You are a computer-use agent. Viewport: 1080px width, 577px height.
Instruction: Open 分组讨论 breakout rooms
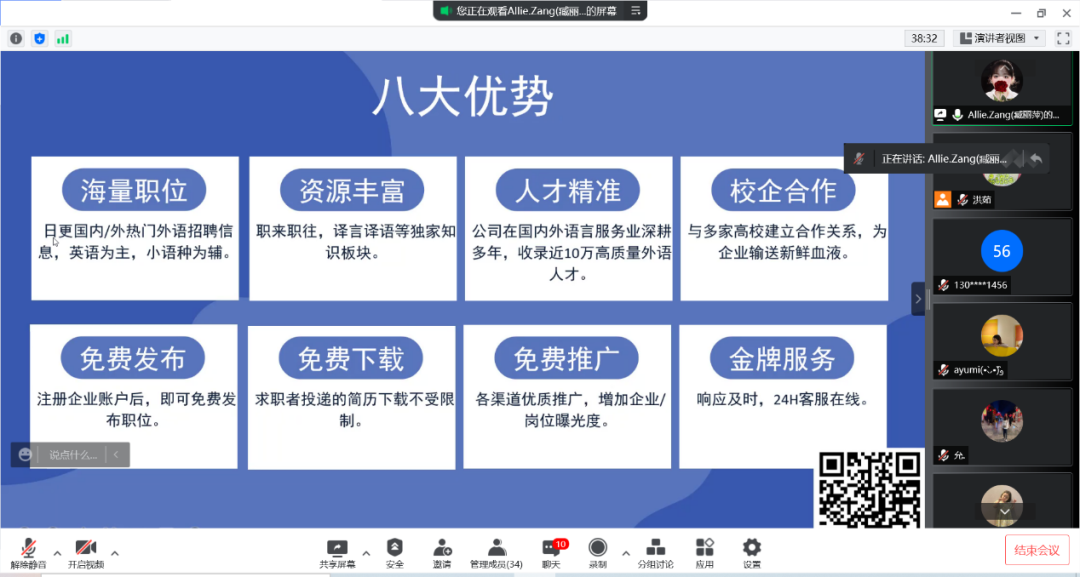coord(656,549)
